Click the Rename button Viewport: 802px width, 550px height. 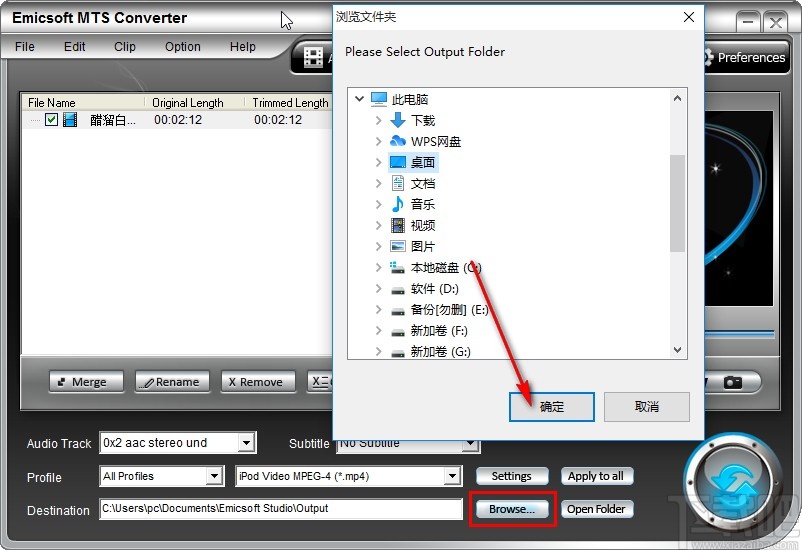click(172, 382)
